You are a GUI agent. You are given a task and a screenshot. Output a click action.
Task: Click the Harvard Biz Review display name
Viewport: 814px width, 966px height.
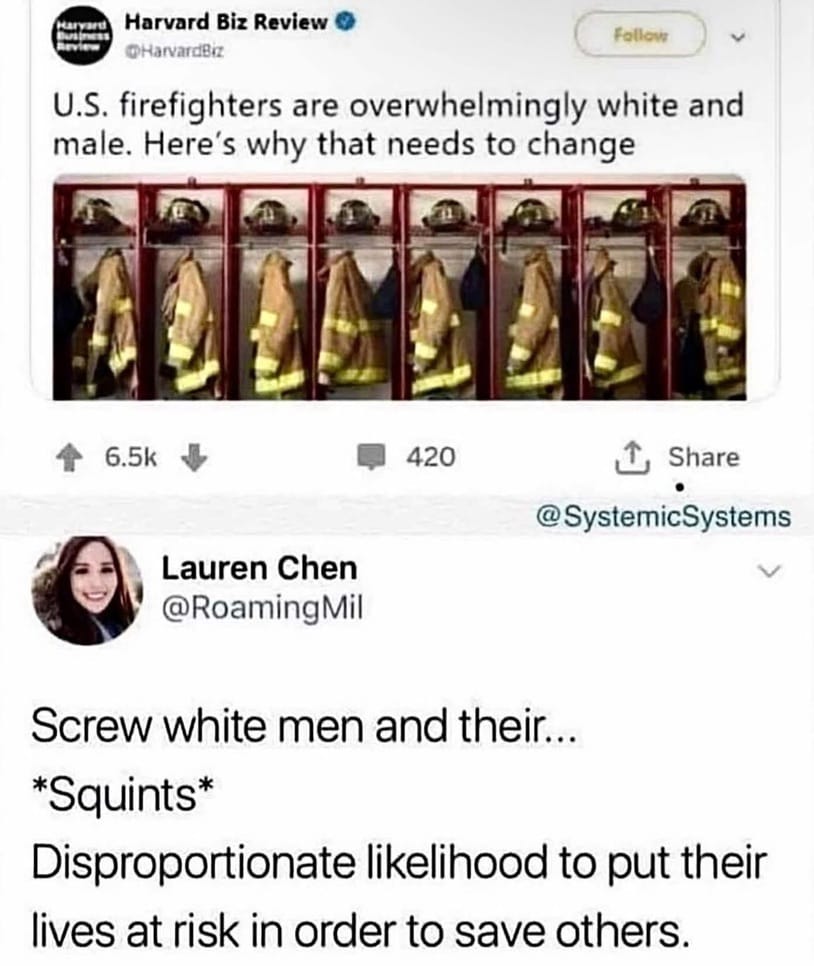226,23
